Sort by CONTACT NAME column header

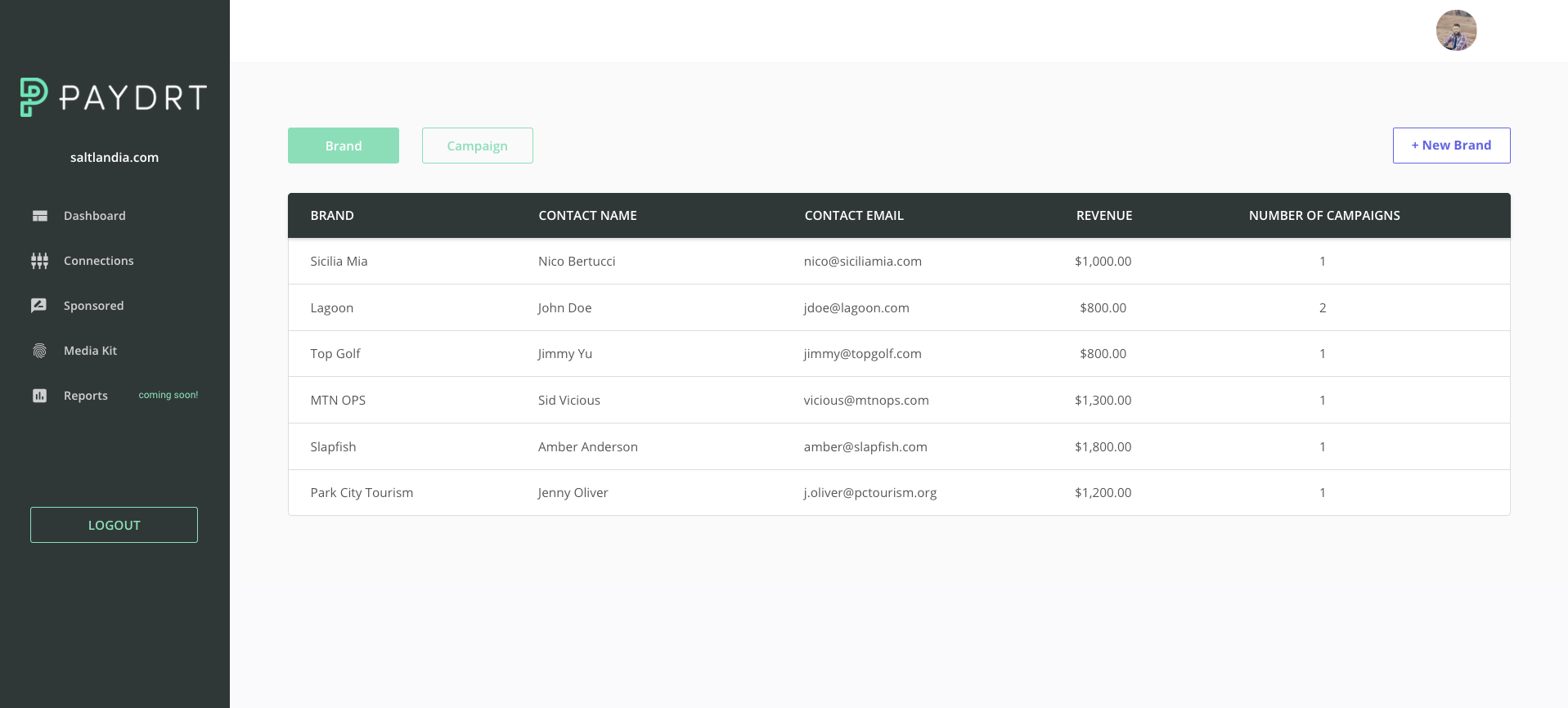tap(587, 216)
